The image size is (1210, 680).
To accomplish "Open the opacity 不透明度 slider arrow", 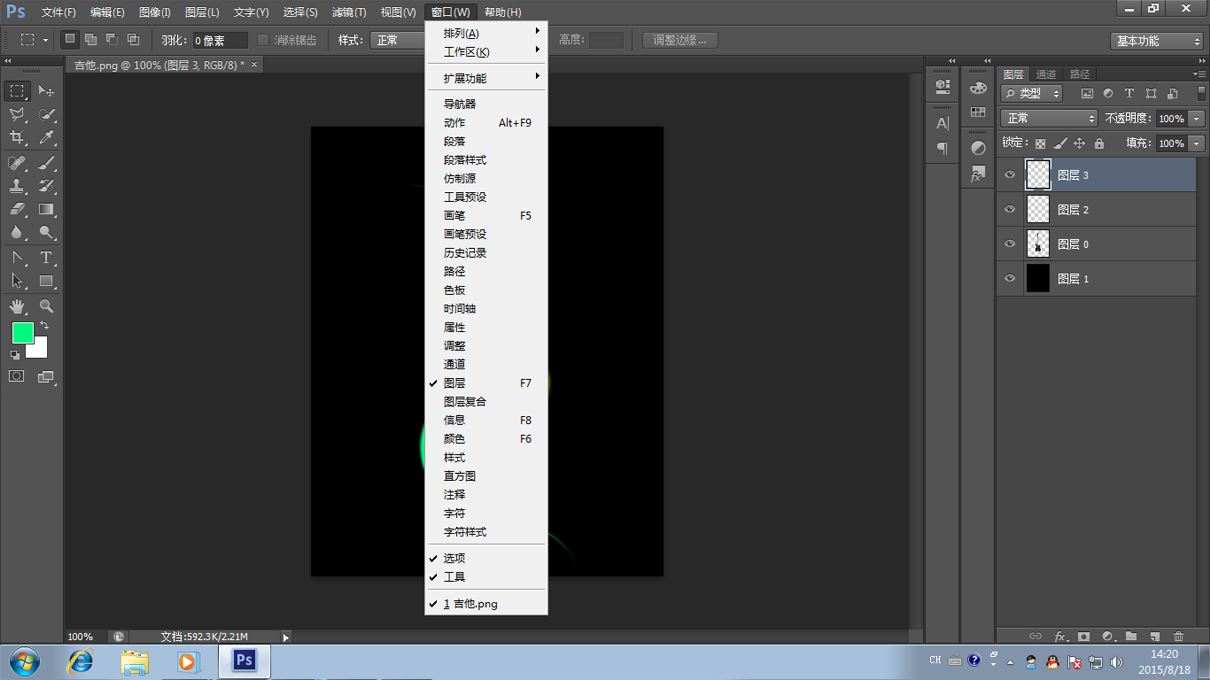I will [x=1197, y=118].
